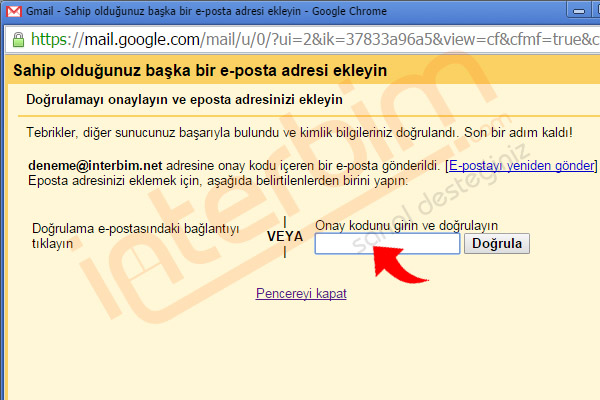The height and width of the screenshot is (400, 600).
Task: Click the 'Onay kodunu girin ve doğrulayın' label
Action: tap(406, 225)
